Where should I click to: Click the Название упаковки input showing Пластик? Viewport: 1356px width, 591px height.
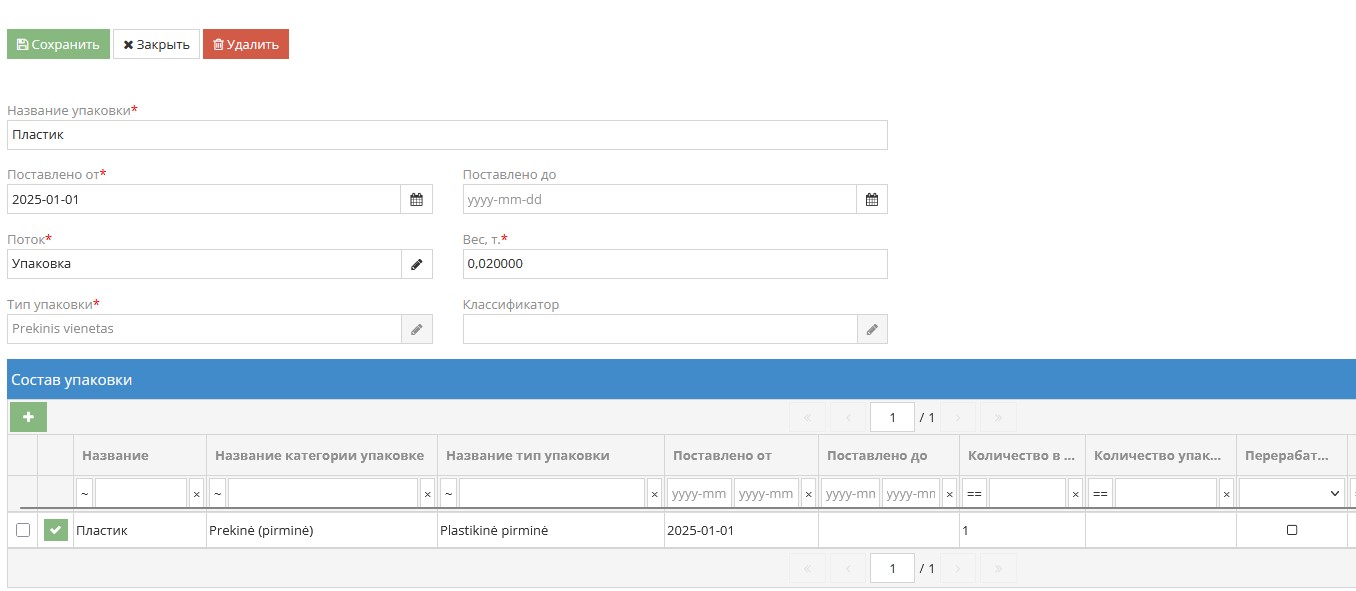(446, 134)
